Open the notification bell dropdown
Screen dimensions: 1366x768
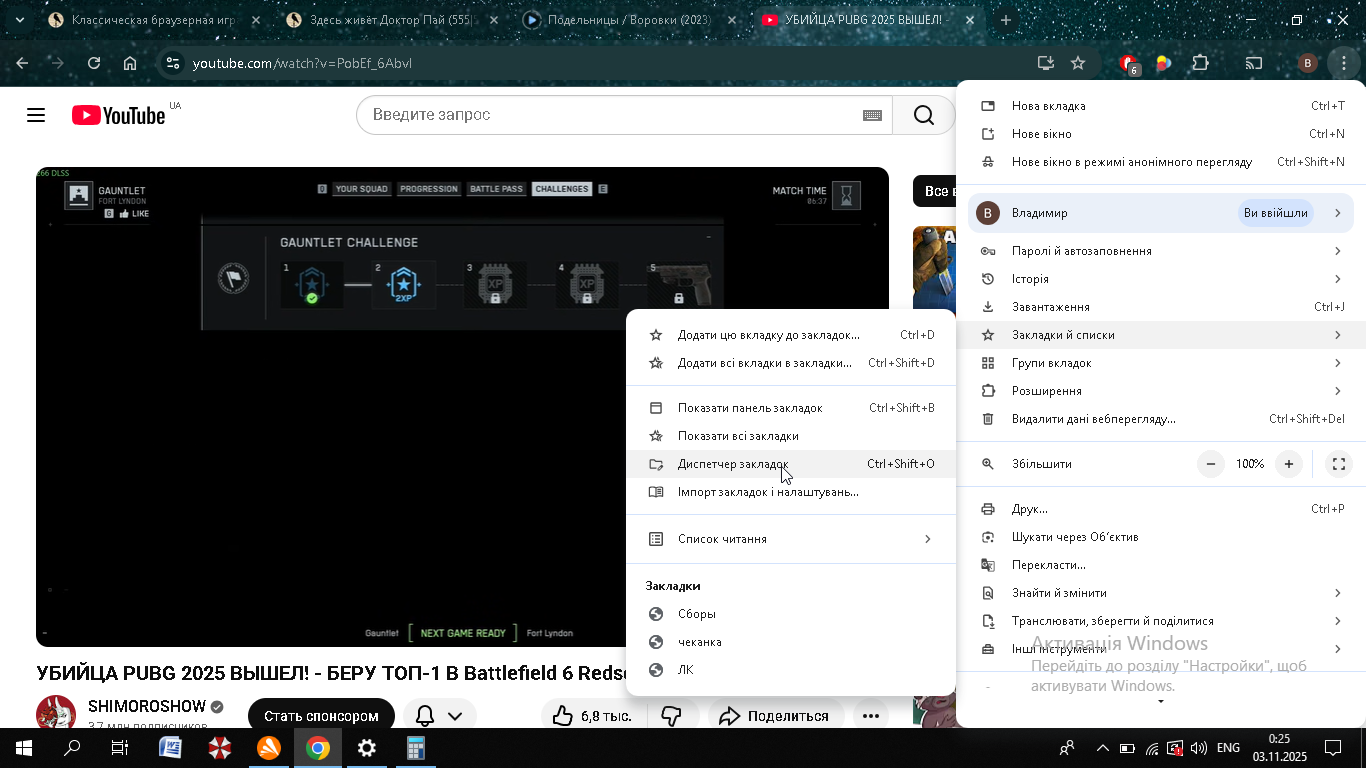[439, 716]
